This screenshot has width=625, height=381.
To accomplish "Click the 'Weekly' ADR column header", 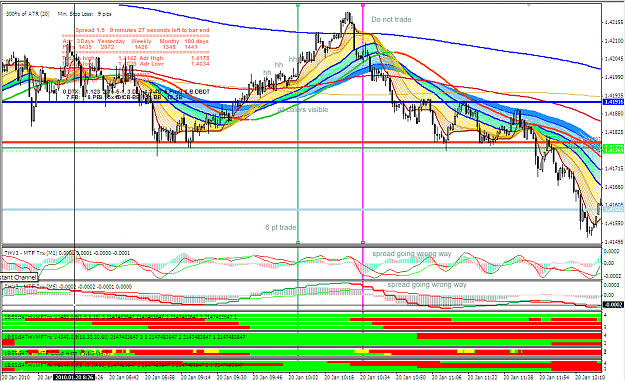I will pyautogui.click(x=141, y=41).
